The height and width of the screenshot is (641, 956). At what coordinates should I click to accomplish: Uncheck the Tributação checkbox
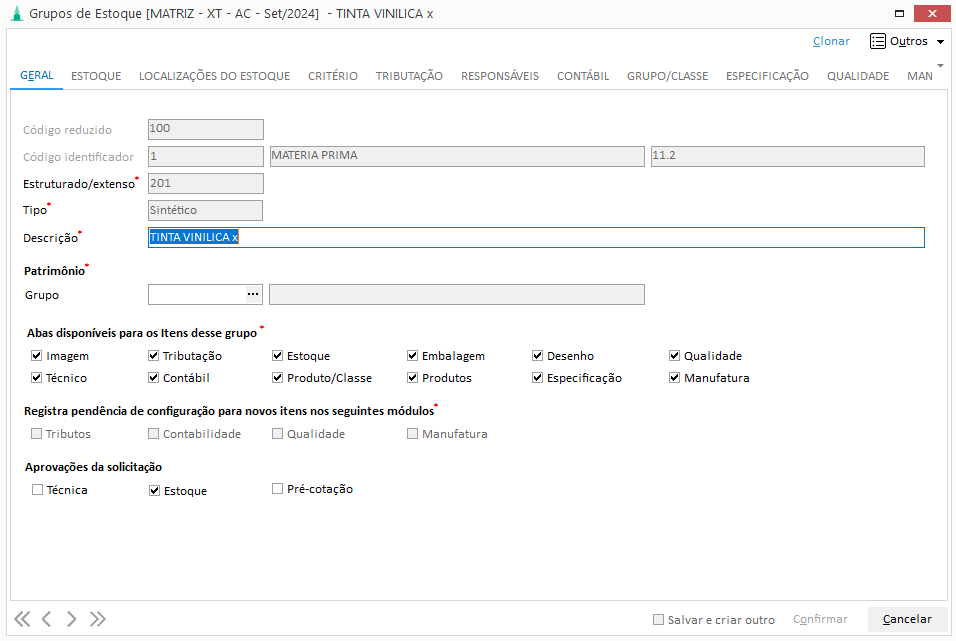click(x=153, y=356)
